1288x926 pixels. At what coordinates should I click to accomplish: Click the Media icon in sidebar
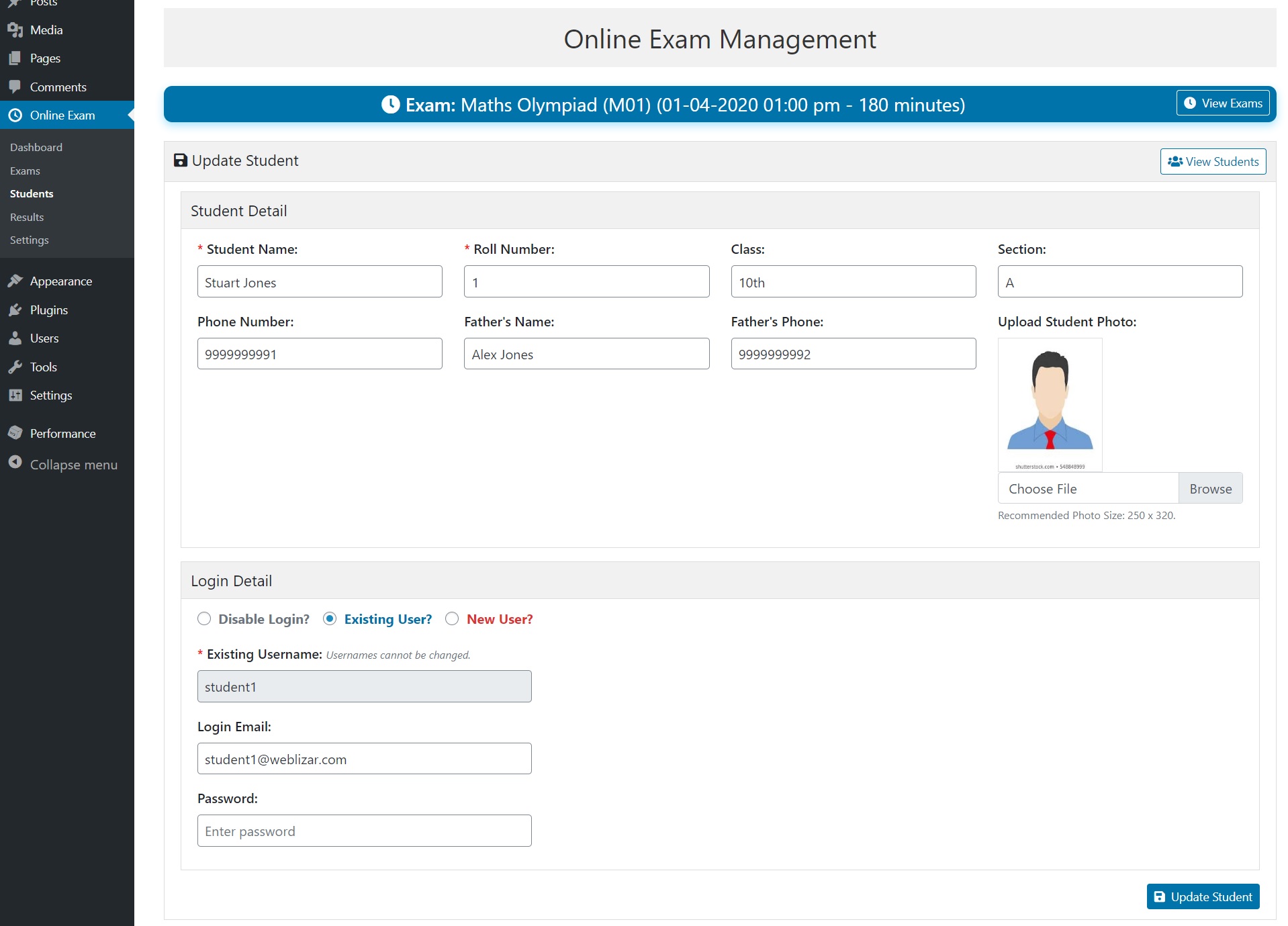point(15,30)
